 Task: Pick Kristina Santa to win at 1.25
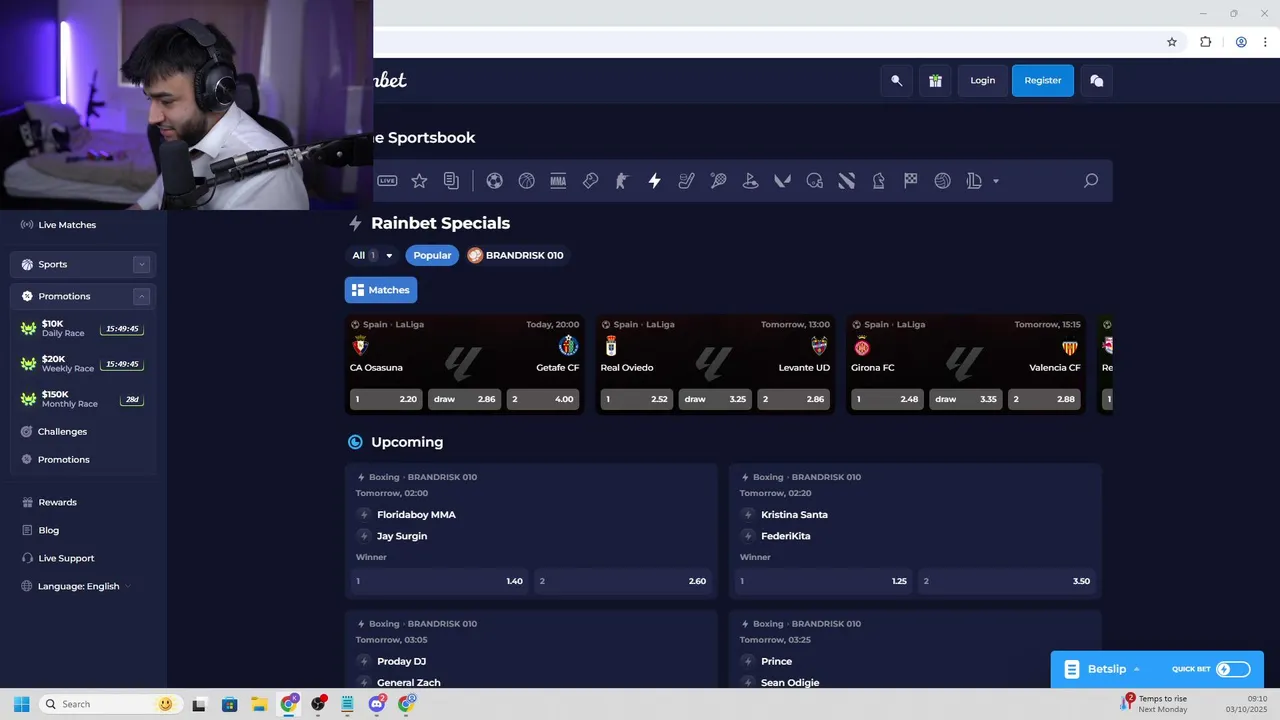pyautogui.click(x=823, y=581)
